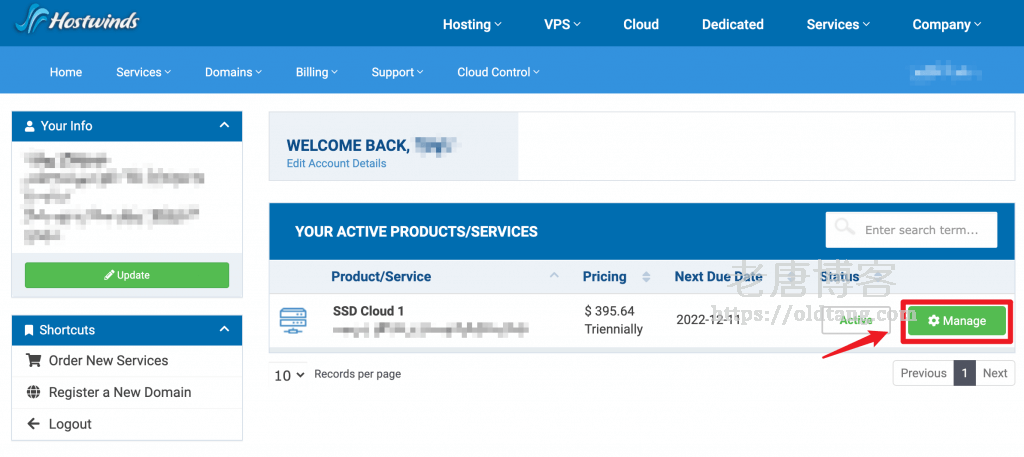Go to Dedicated in top navigation
Image resolution: width=1024 pixels, height=457 pixels.
733,24
